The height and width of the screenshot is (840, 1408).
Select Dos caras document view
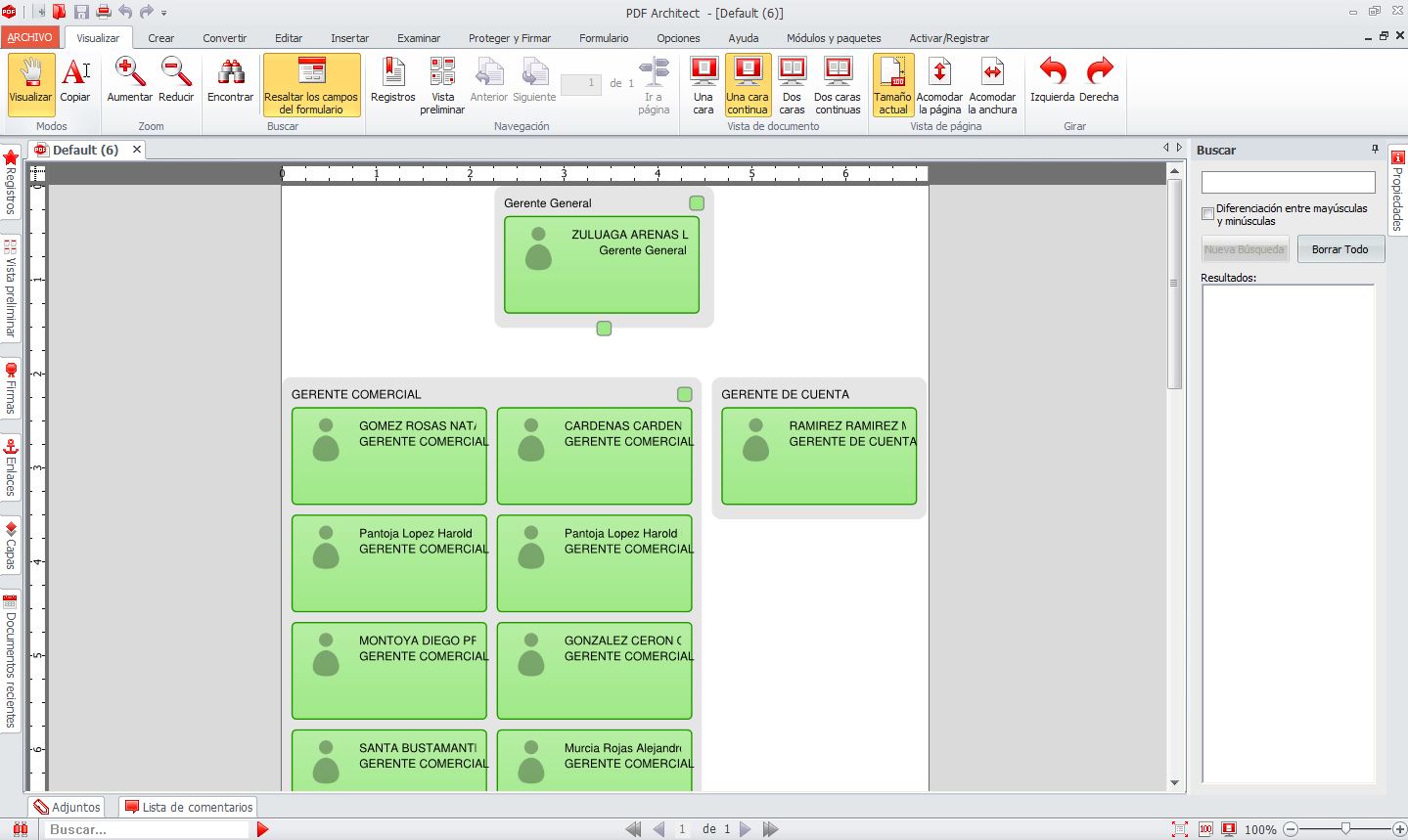[x=793, y=85]
